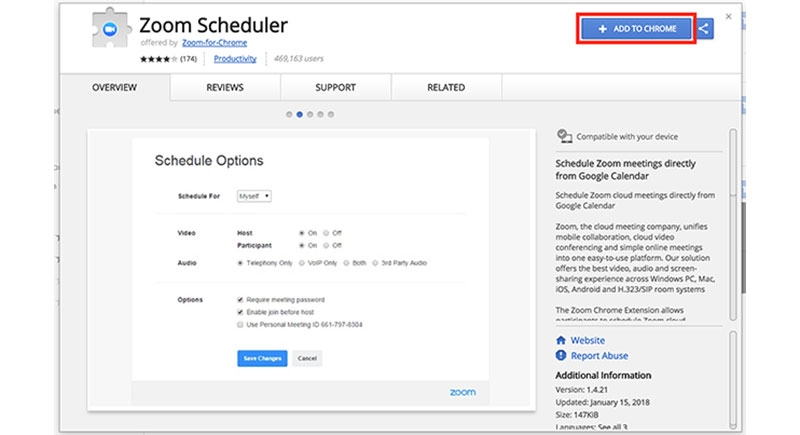Select 3rd Party Audio option
The image size is (800, 435).
[x=375, y=263]
